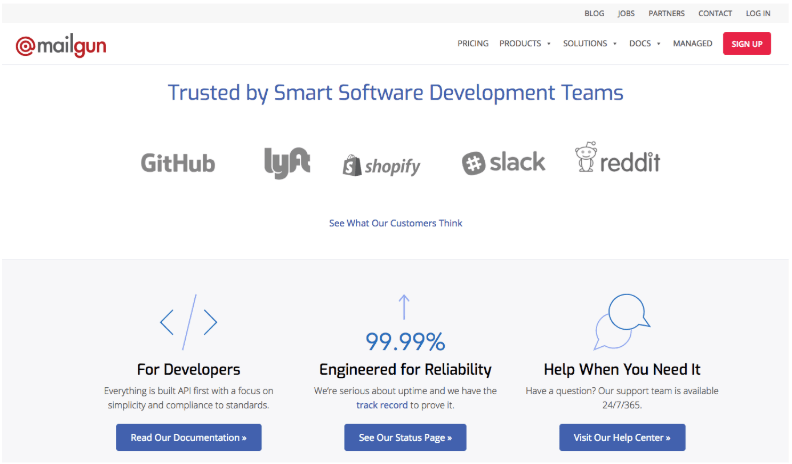Screen dimensions: 792x464
Task: Open the Managed menu item
Action: (692, 43)
